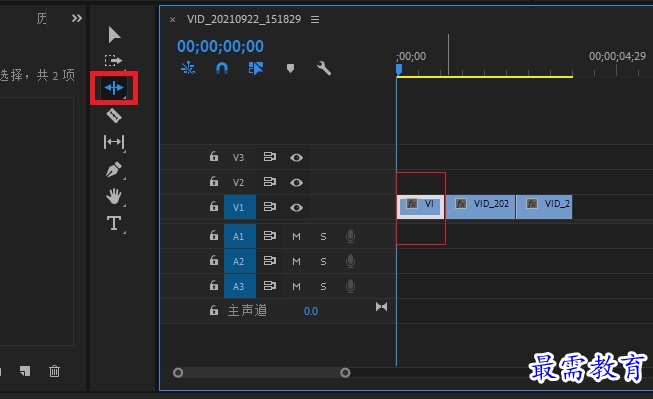Target the V1 track header

pos(239,207)
